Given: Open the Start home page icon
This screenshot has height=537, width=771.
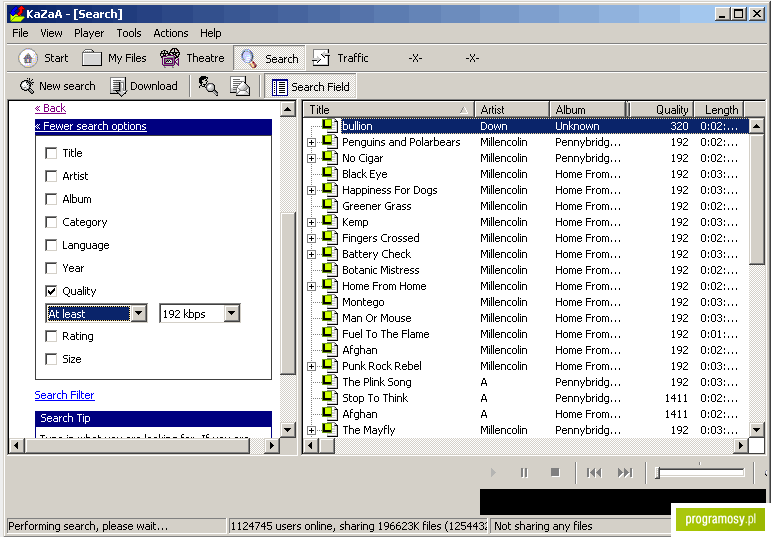Looking at the screenshot, I should click(28, 59).
